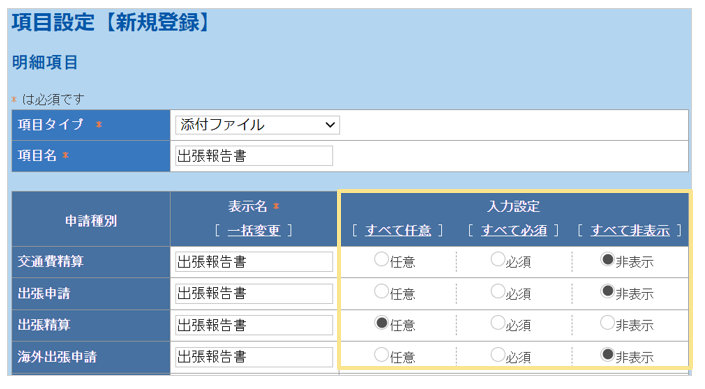Select 必須 radio for 交通費精算
The width and height of the screenshot is (705, 389).
click(498, 259)
